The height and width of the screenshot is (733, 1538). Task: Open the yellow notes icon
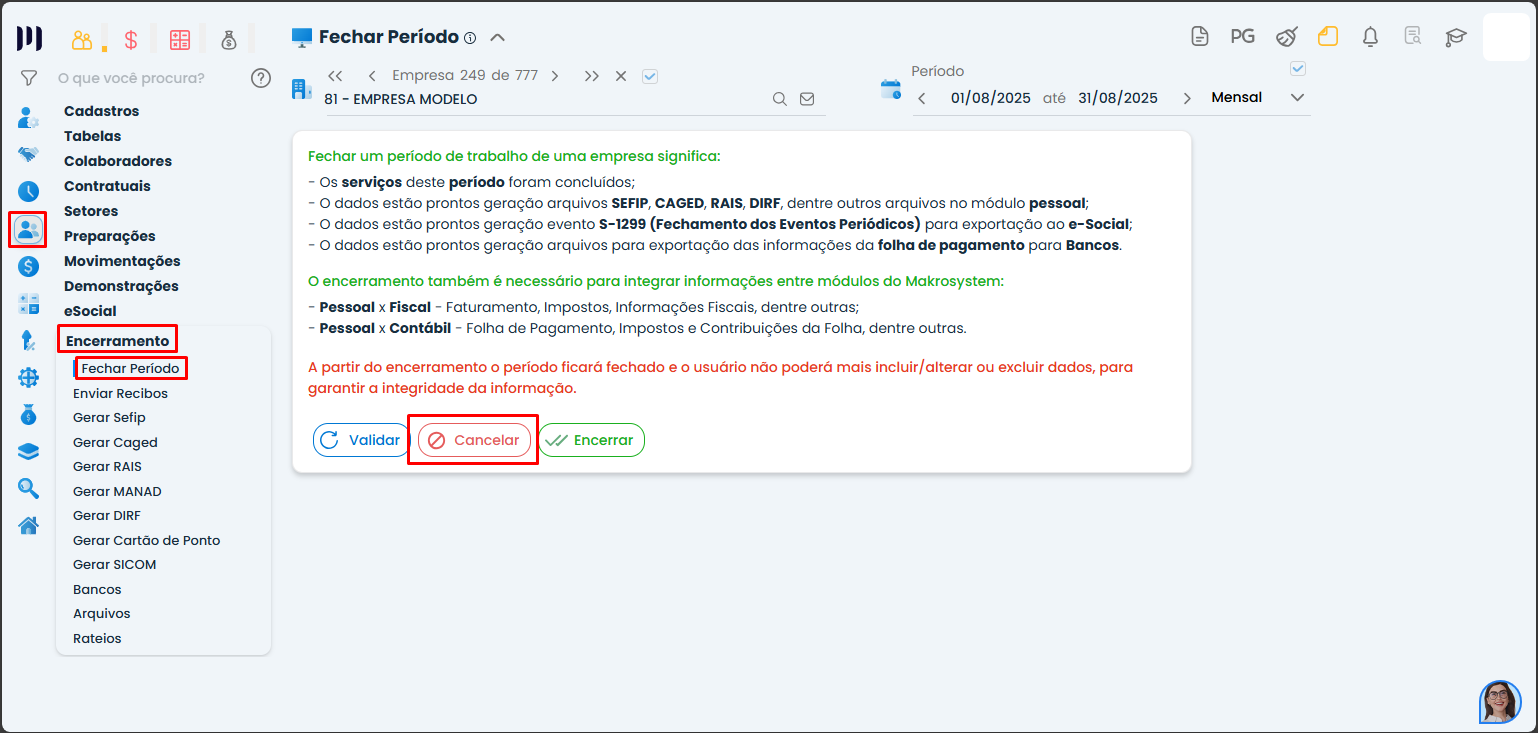[x=1328, y=37]
